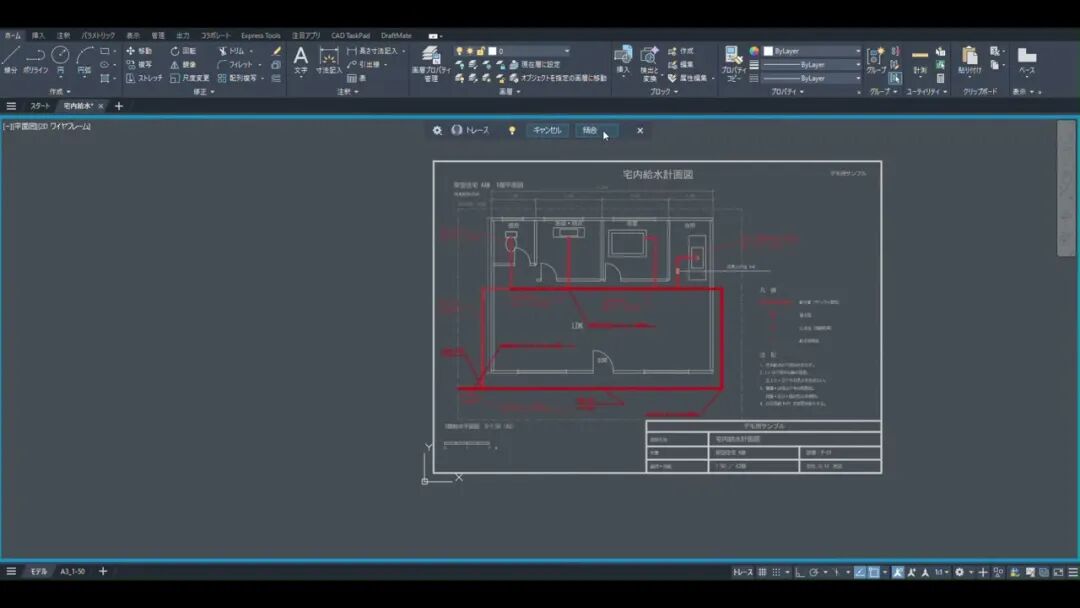Expand the Block (ブロック) panel
The height and width of the screenshot is (608, 1080).
(x=664, y=92)
